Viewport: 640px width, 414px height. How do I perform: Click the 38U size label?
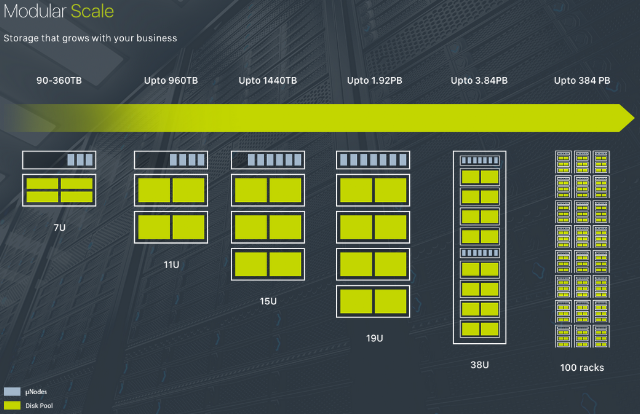pos(480,365)
